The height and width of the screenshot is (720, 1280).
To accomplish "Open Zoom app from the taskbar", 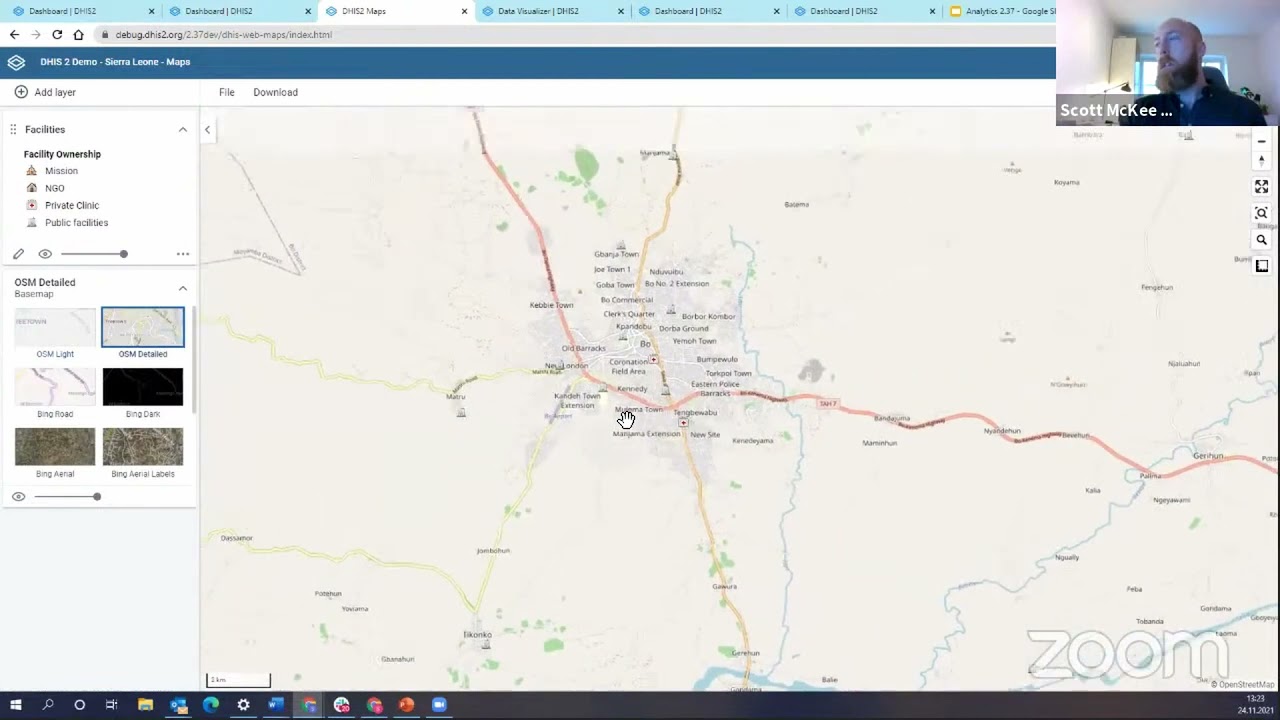I will (x=439, y=705).
